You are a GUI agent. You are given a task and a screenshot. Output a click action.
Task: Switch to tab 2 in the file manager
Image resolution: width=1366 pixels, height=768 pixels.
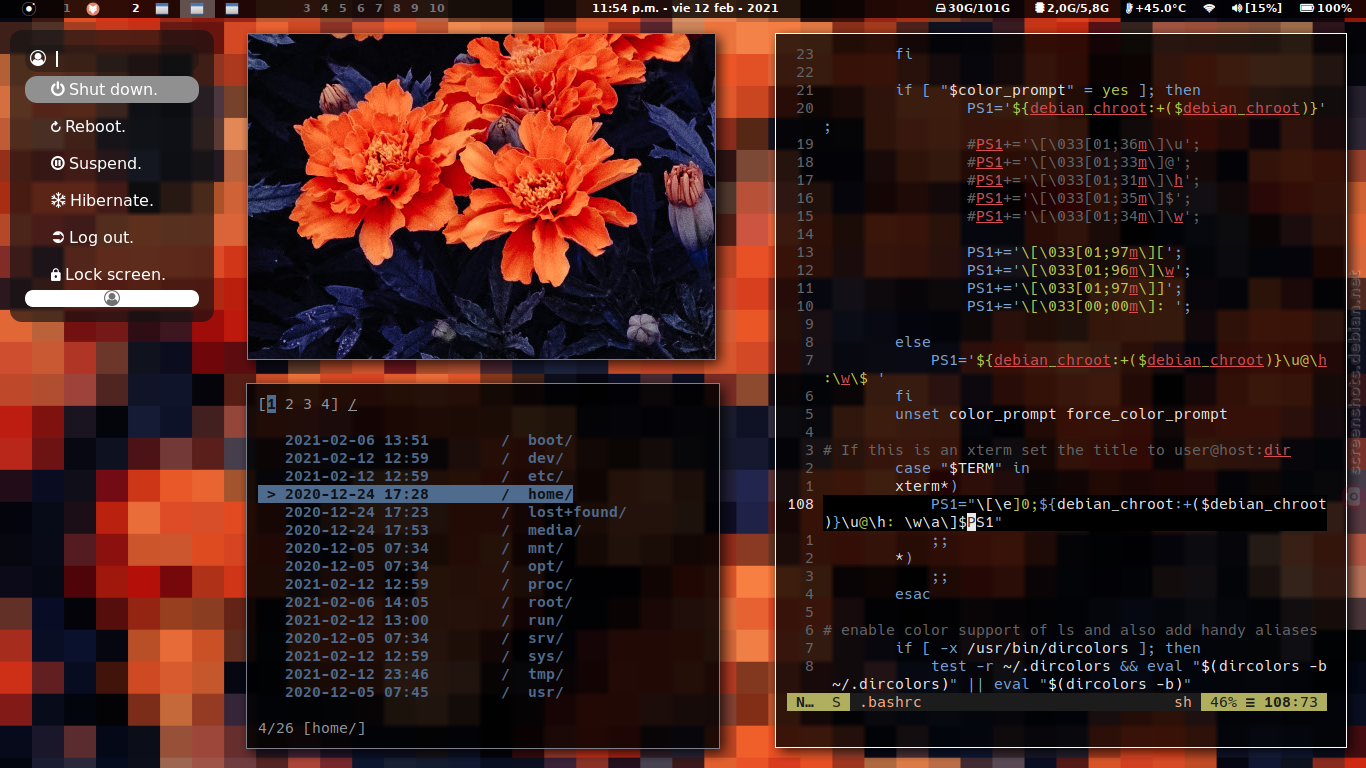coord(289,404)
